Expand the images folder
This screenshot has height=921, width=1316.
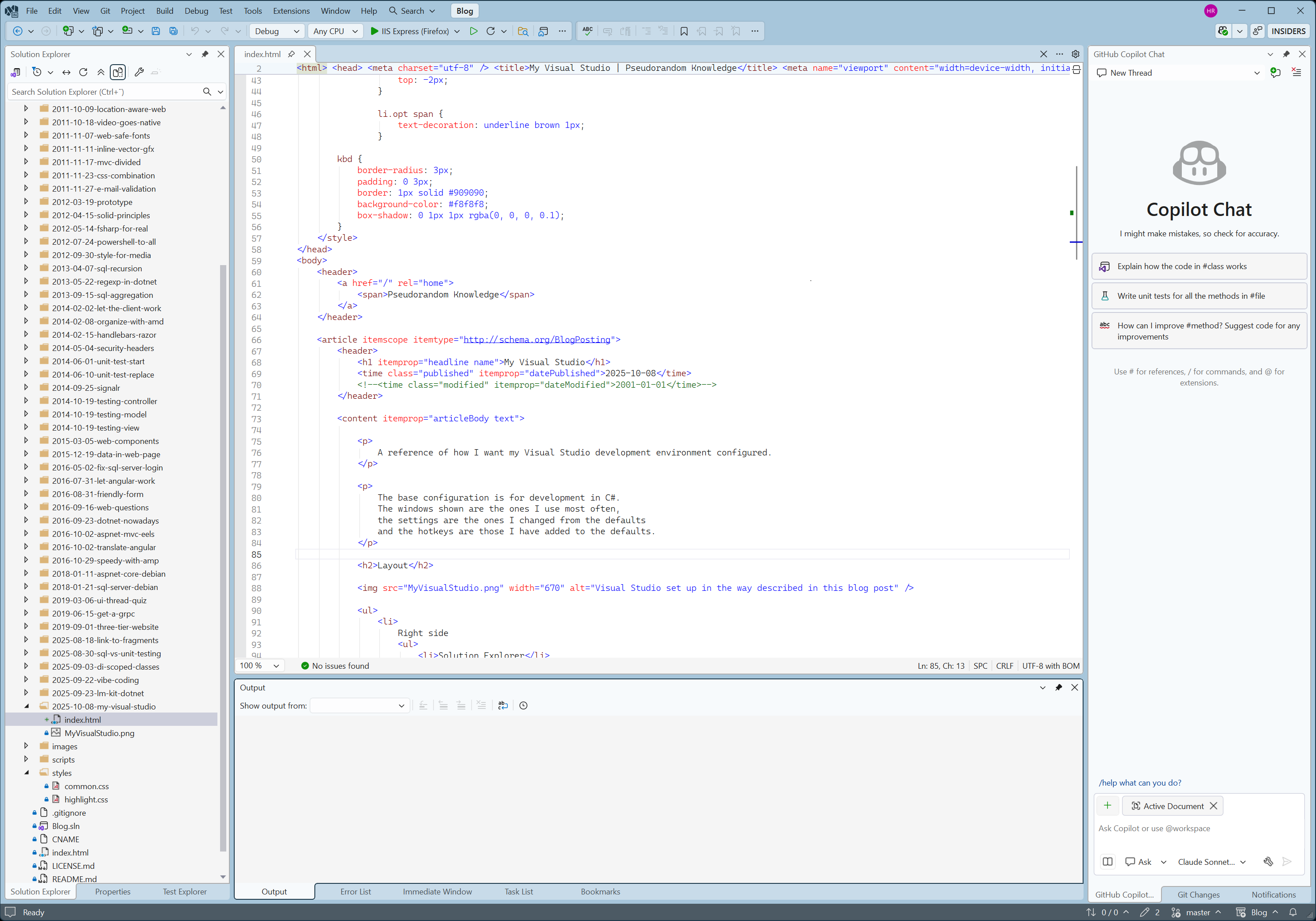pyautogui.click(x=26, y=746)
